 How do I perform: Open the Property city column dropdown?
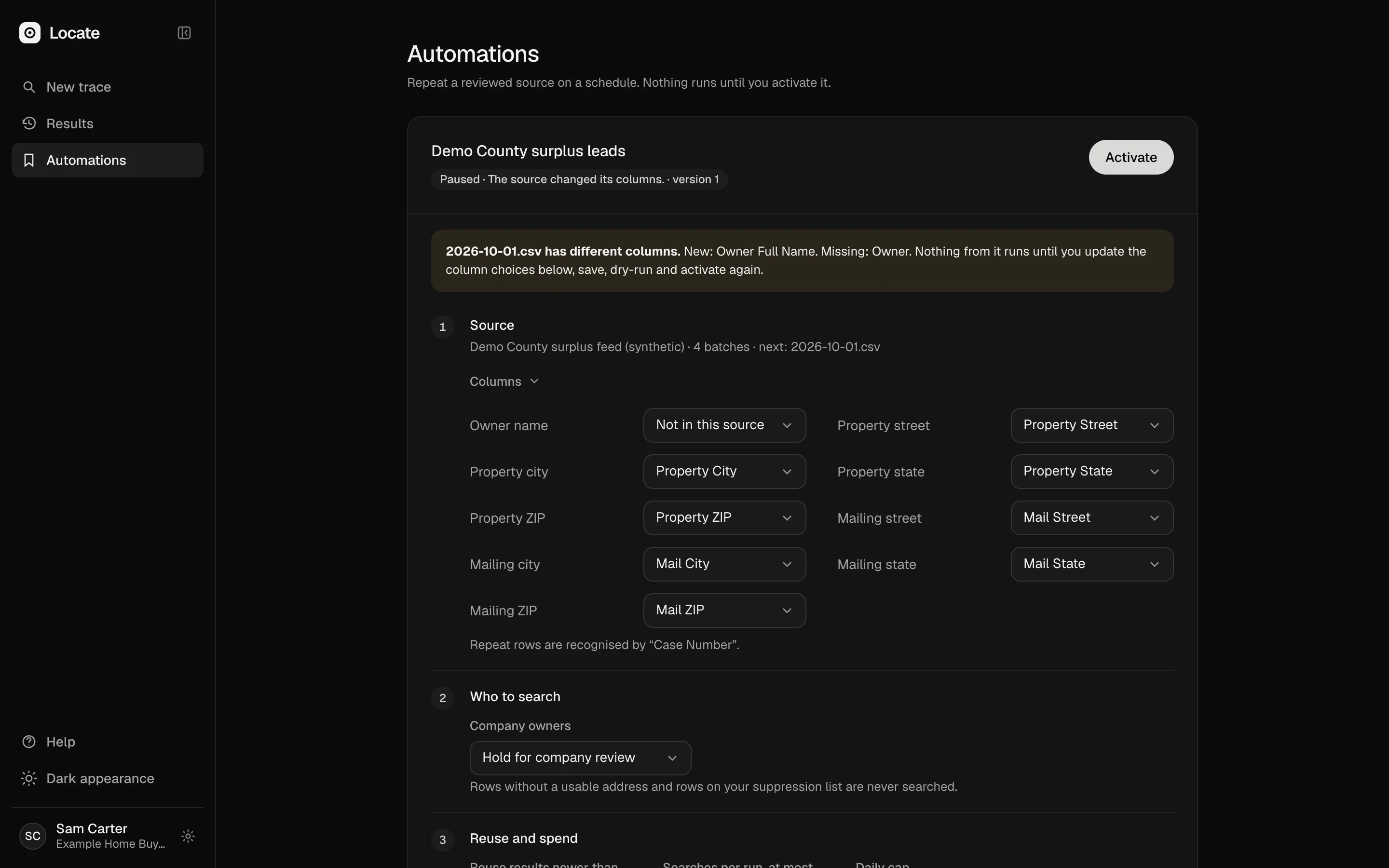[724, 471]
